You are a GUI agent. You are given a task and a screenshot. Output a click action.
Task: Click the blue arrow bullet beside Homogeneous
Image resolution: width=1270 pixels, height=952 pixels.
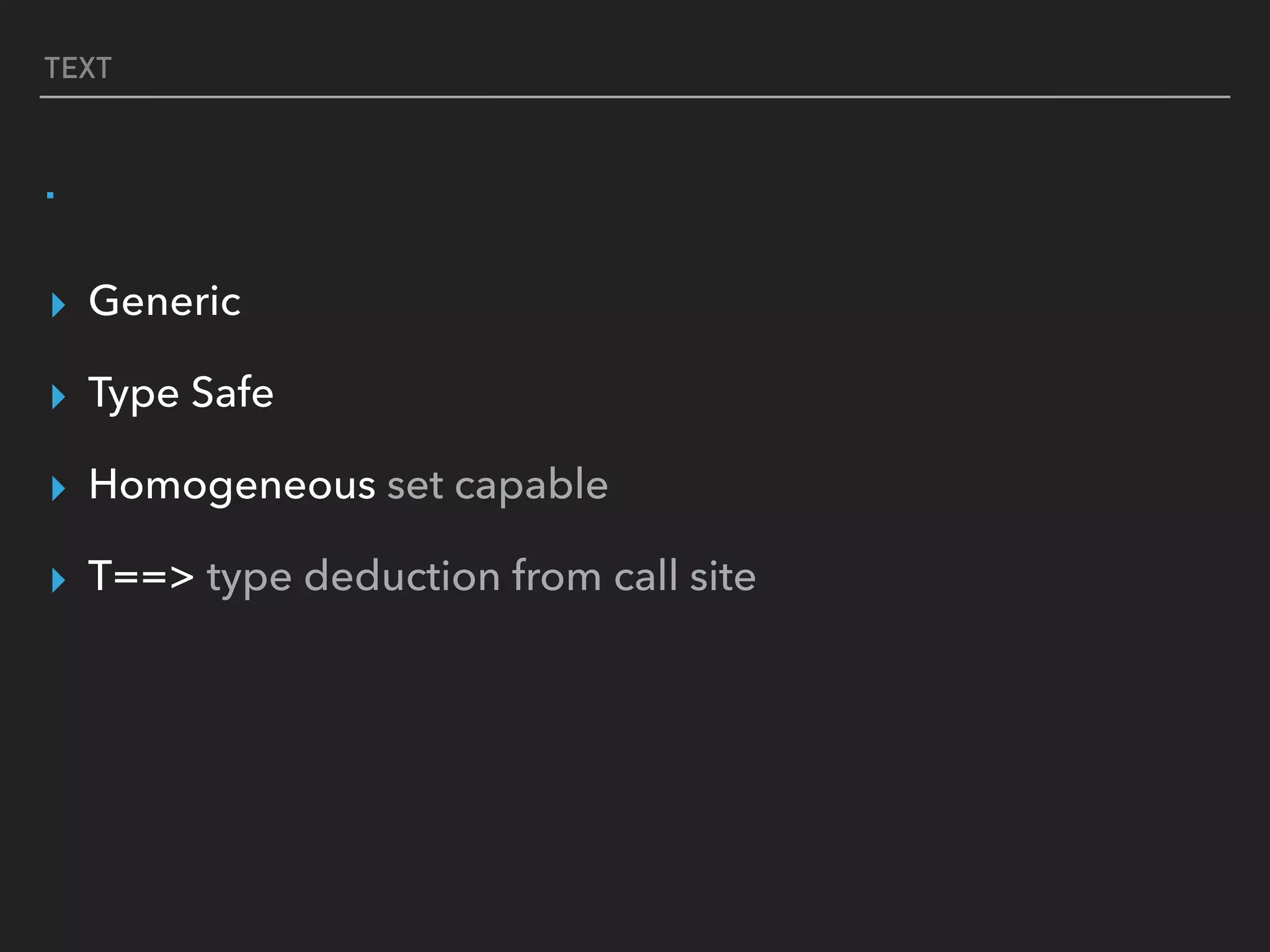point(59,488)
